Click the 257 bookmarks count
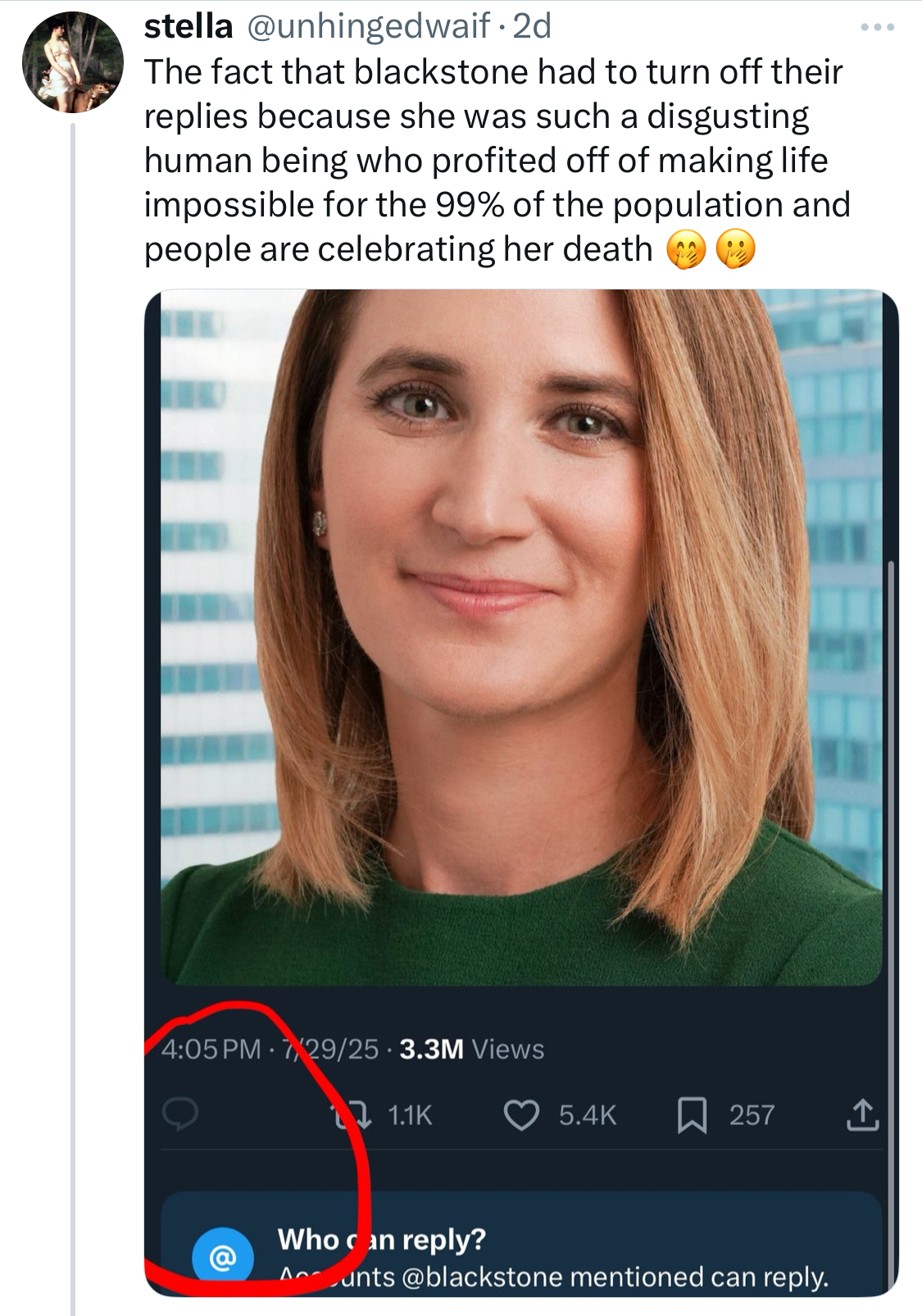The image size is (922, 1316). (752, 1115)
